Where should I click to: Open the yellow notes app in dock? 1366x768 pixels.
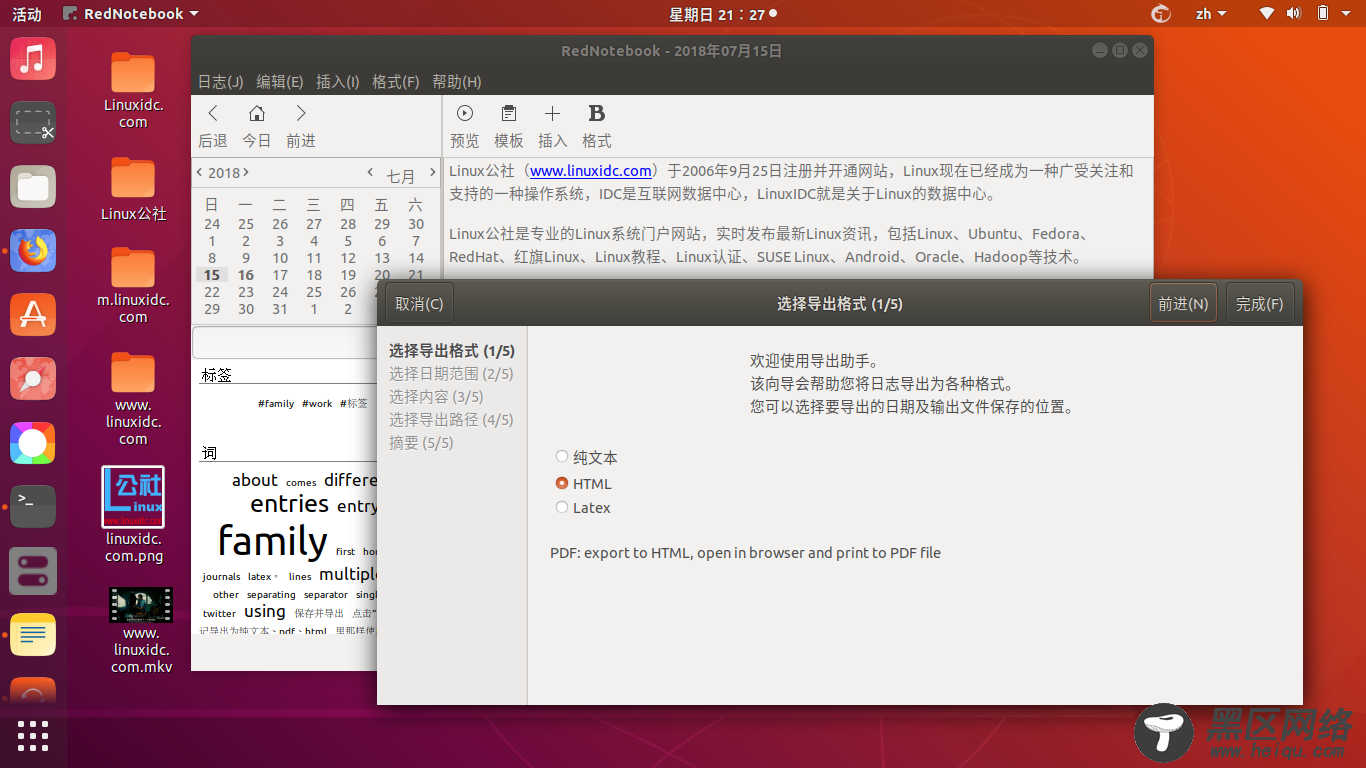click(x=33, y=634)
